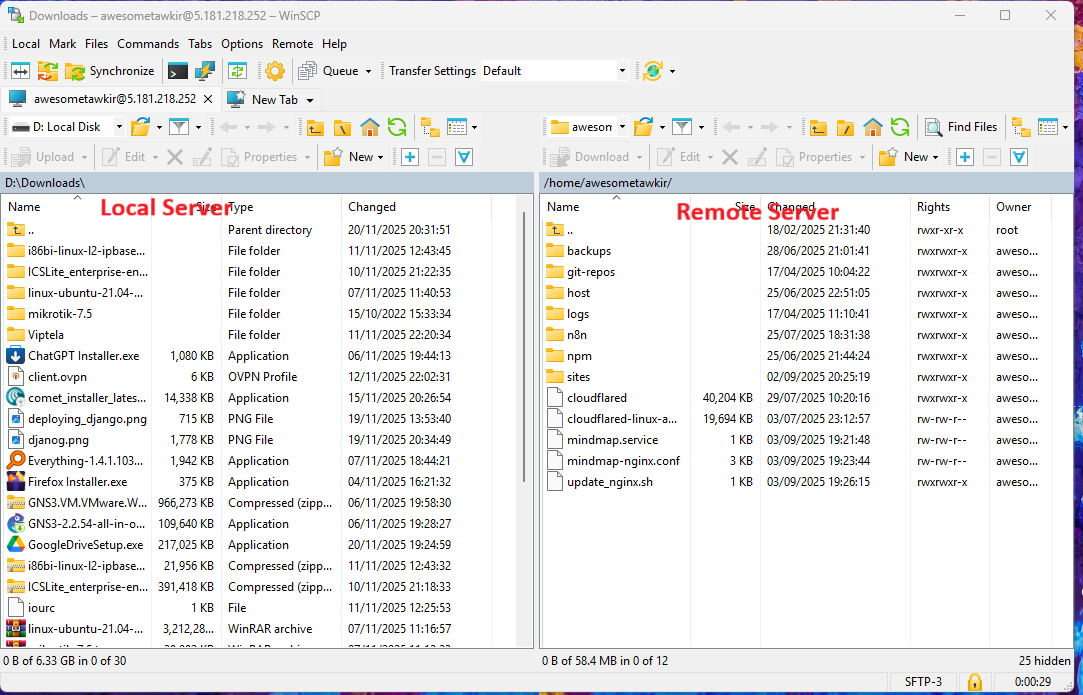The height and width of the screenshot is (695, 1083).
Task: Click the Find Files button
Action: (x=961, y=127)
